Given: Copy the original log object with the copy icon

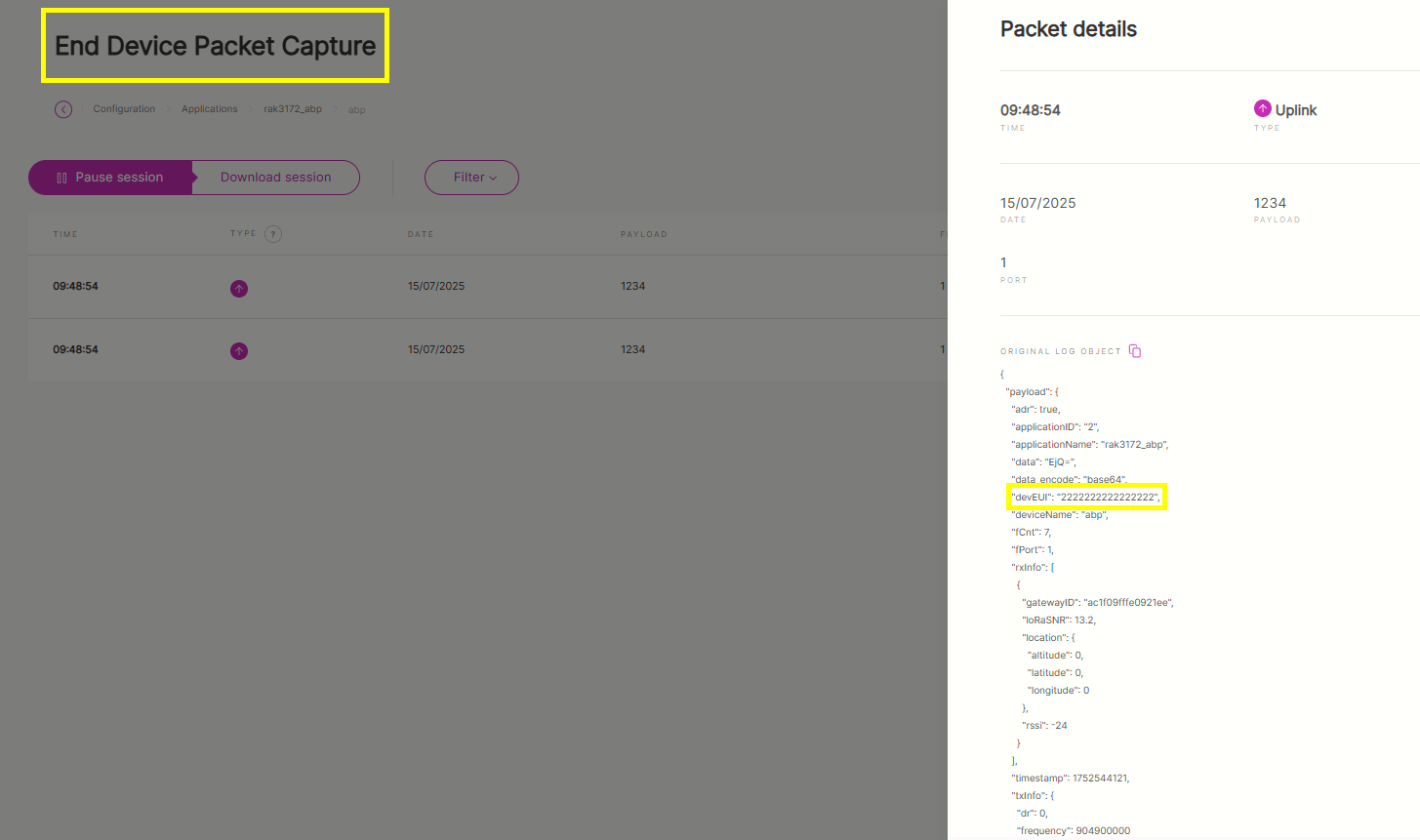Looking at the screenshot, I should [1135, 351].
